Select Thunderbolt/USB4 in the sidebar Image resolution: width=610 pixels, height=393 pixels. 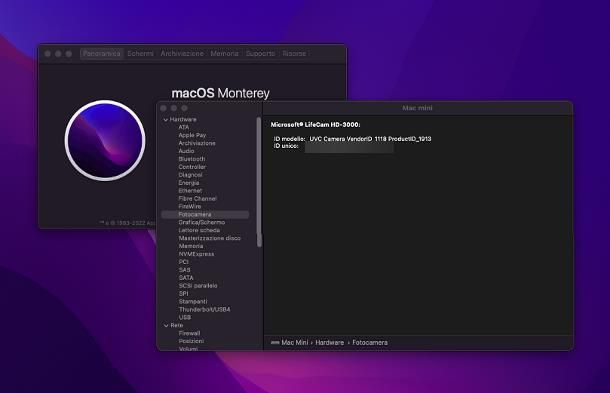pyautogui.click(x=204, y=309)
